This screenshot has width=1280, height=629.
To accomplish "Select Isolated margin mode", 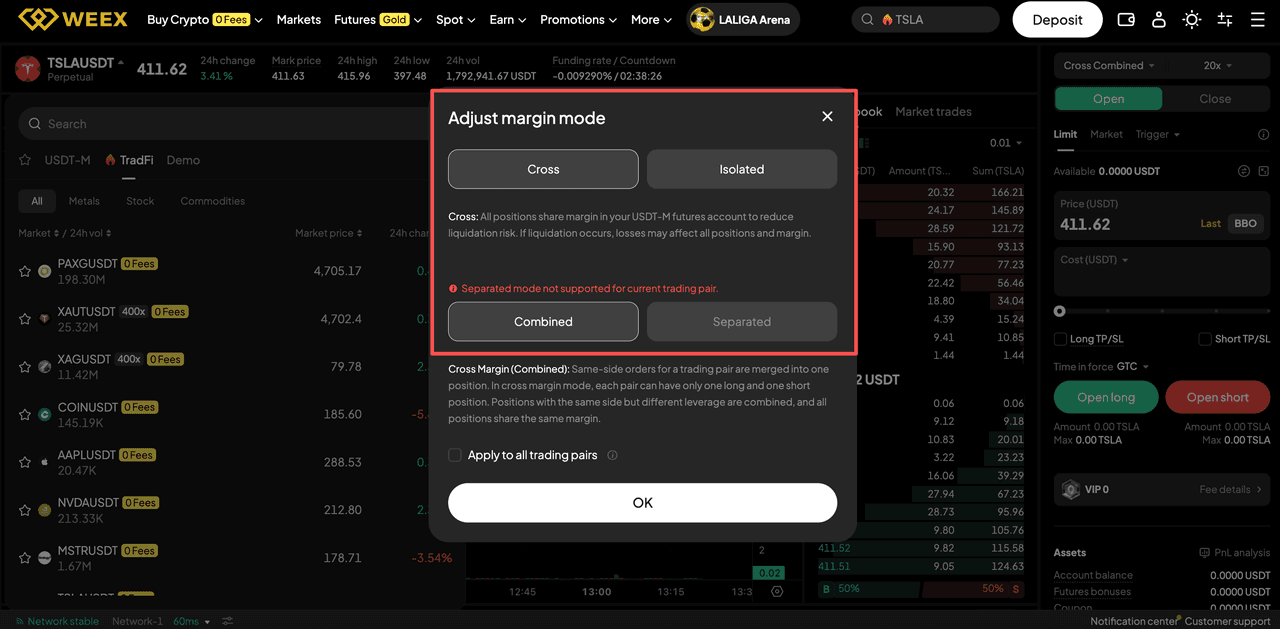I will (x=742, y=169).
